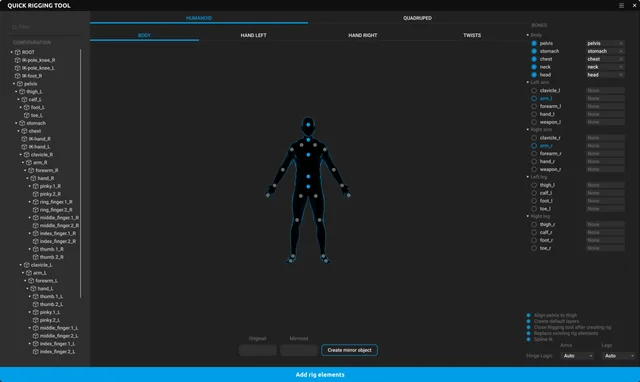Clear the chest bone assignment with its x
Image resolution: width=640 pixels, height=382 pixels.
click(x=621, y=59)
